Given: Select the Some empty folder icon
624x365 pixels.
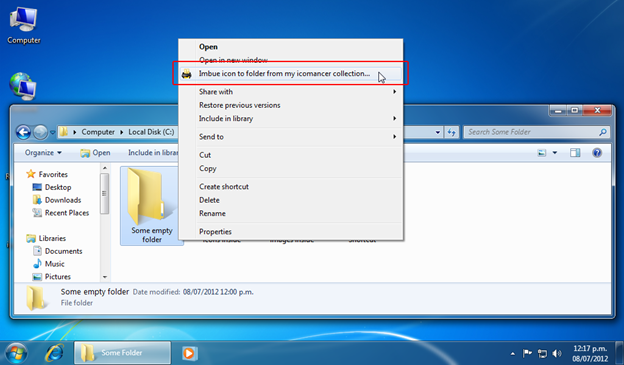Looking at the screenshot, I should pos(151,205).
